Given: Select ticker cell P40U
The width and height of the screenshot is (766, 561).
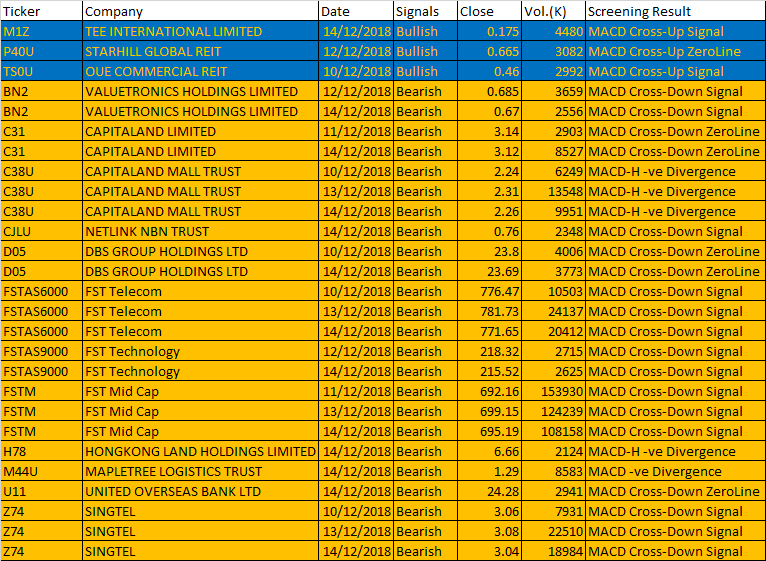Looking at the screenshot, I should [x=42, y=51].
